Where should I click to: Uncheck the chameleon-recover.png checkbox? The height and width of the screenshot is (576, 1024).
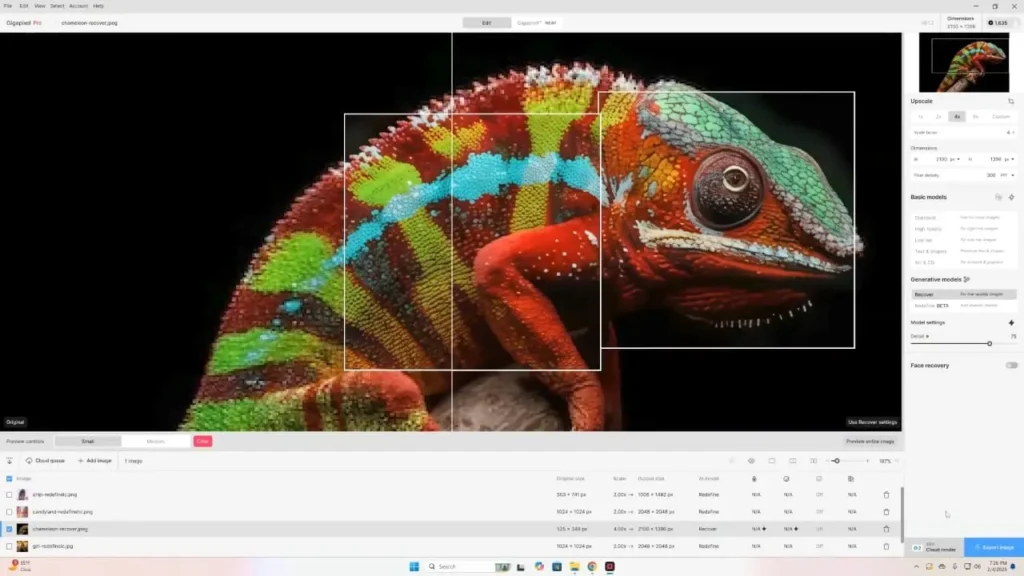coord(10,528)
